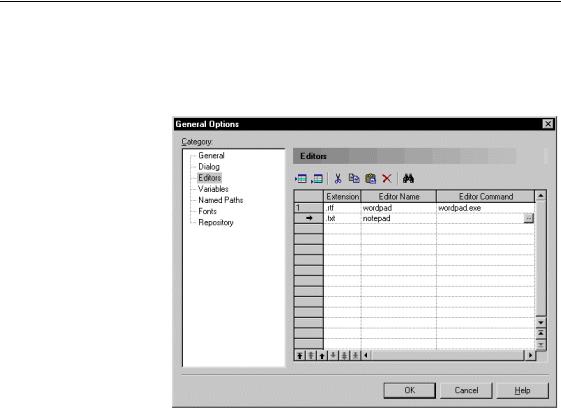The image size is (561, 408).
Task: Click the .rtf extension cell
Action: [342, 208]
